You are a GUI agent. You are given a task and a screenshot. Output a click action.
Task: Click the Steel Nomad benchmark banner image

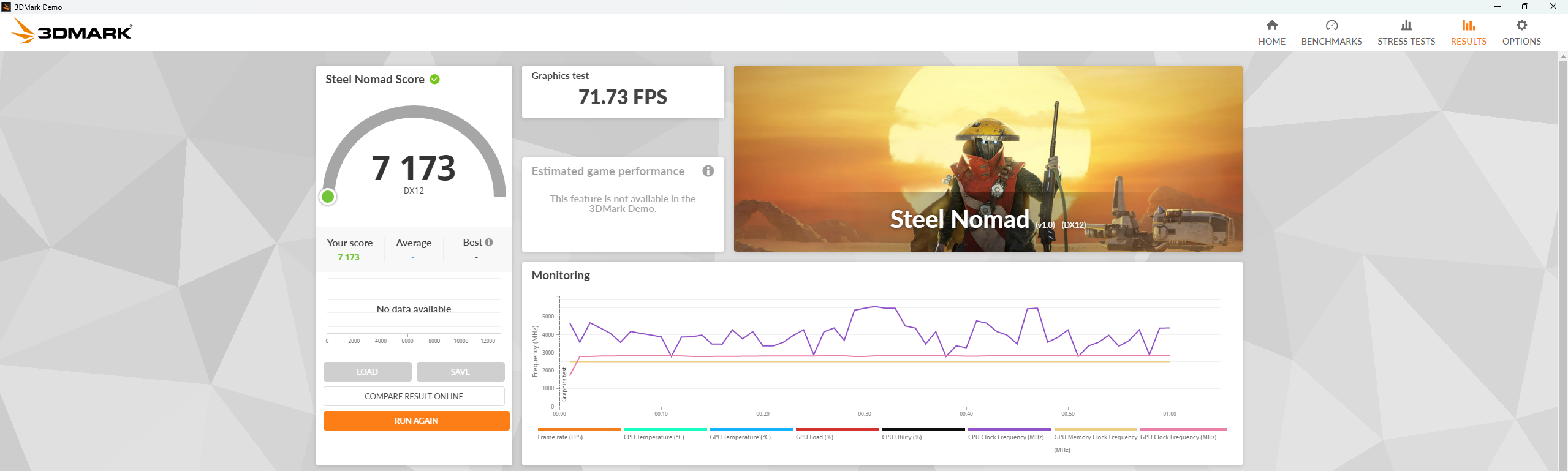coord(988,159)
